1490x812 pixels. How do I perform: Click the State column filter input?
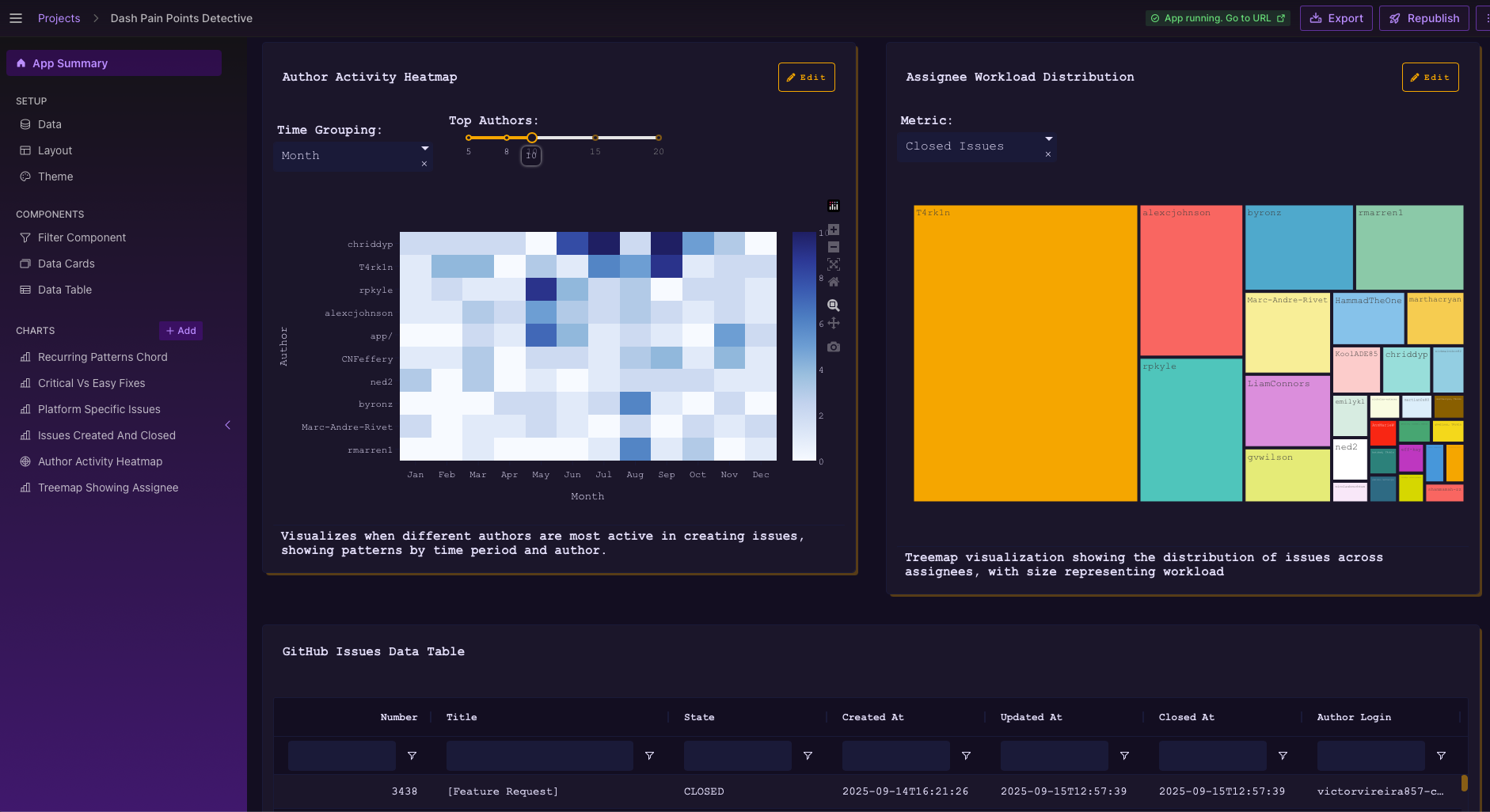pyautogui.click(x=738, y=756)
